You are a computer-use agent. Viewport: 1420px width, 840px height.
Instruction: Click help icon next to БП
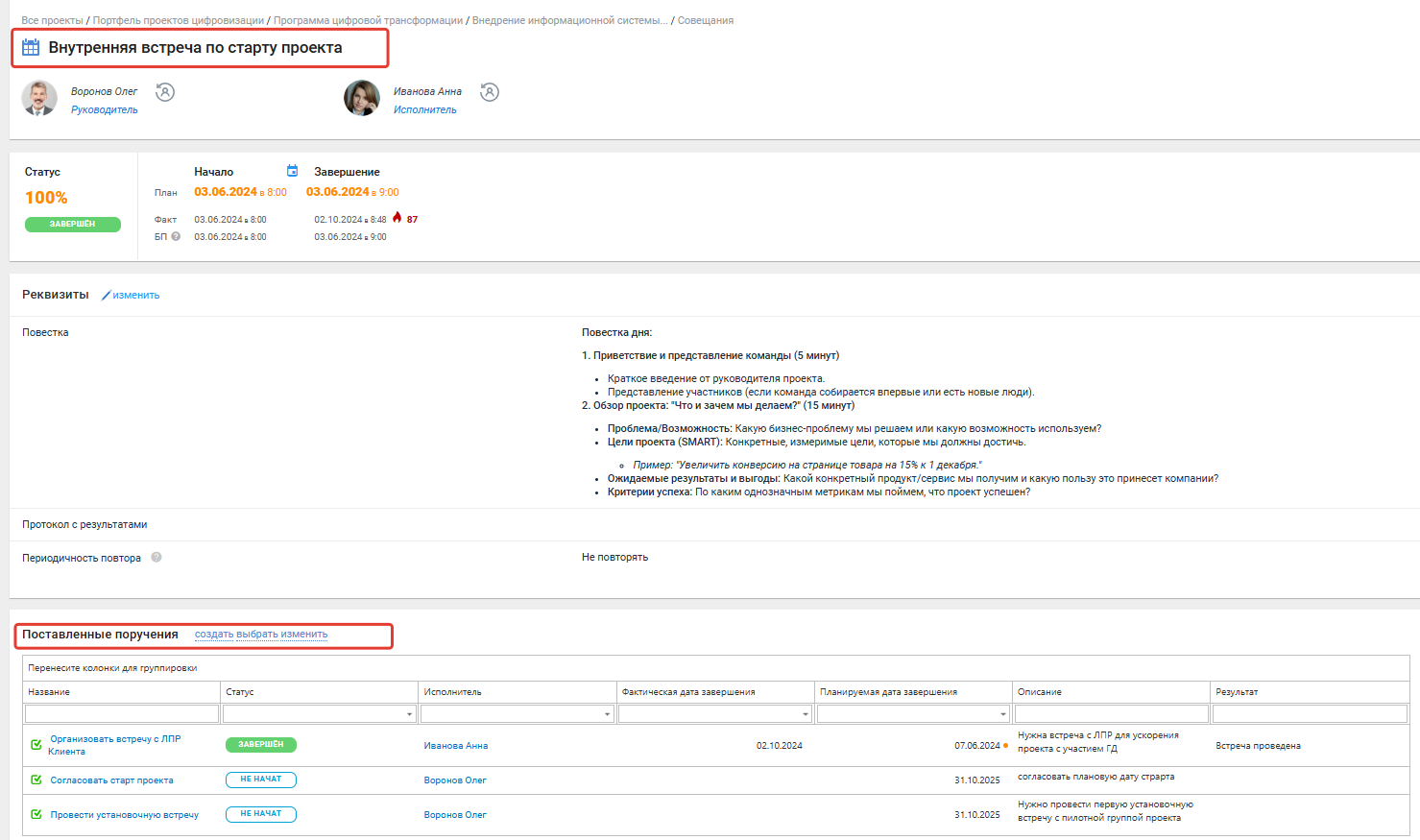[x=176, y=236]
